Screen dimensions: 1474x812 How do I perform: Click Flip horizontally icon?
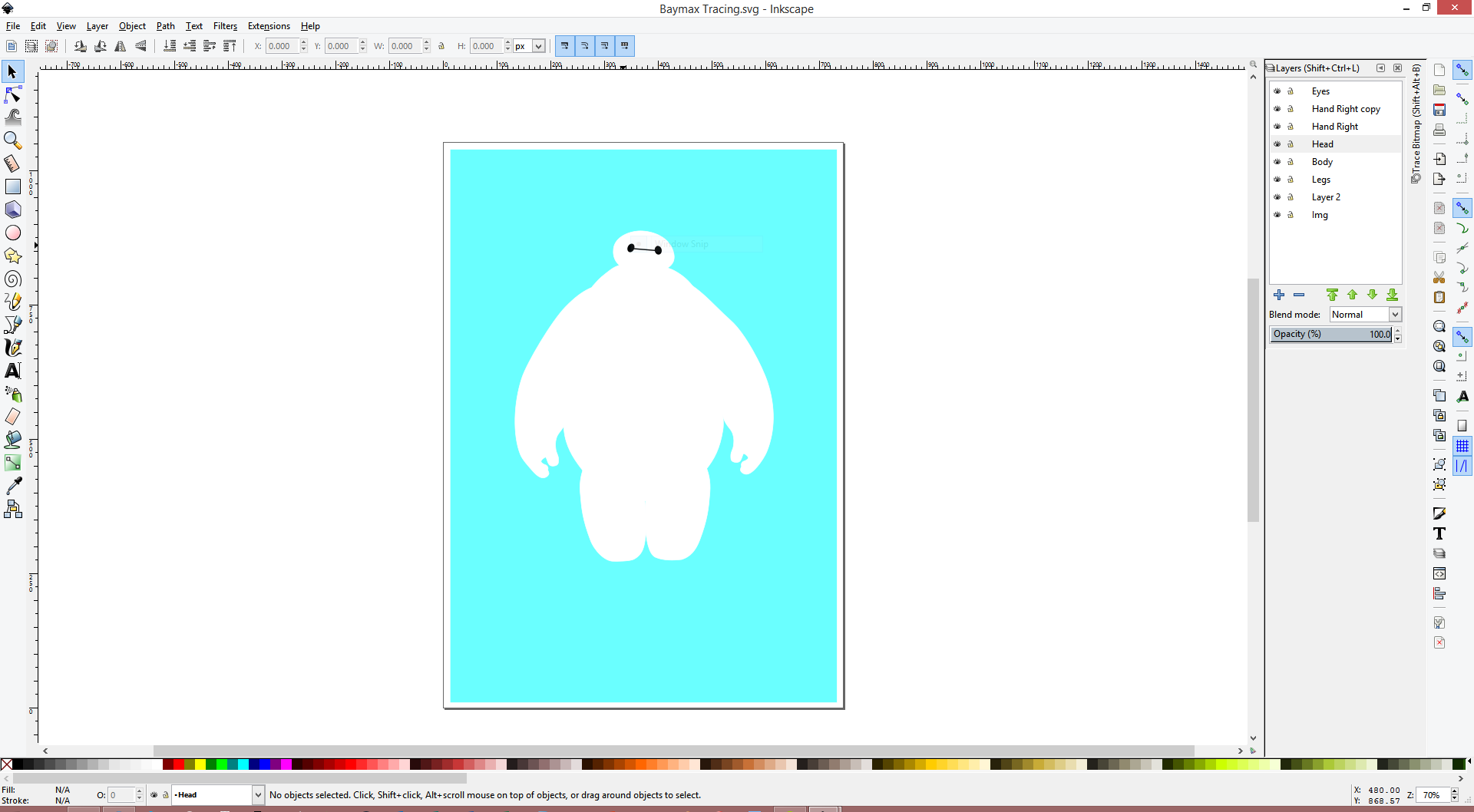tap(121, 46)
